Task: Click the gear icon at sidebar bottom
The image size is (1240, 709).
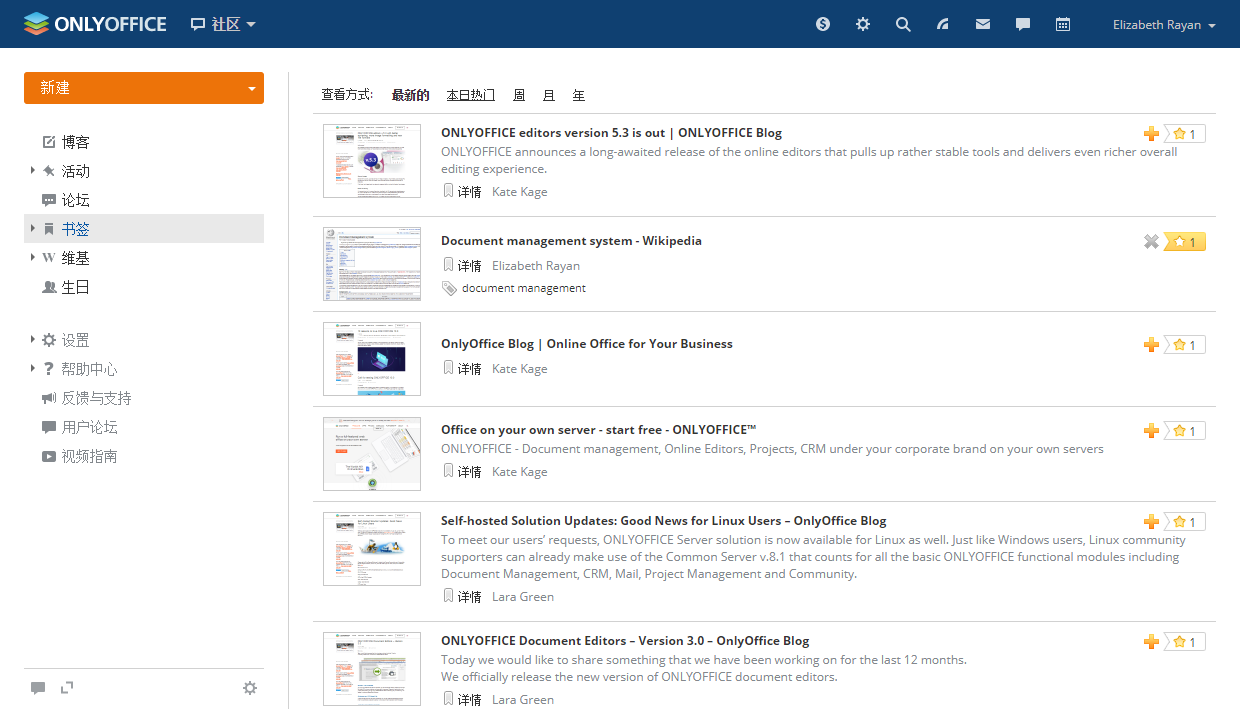Action: [250, 688]
